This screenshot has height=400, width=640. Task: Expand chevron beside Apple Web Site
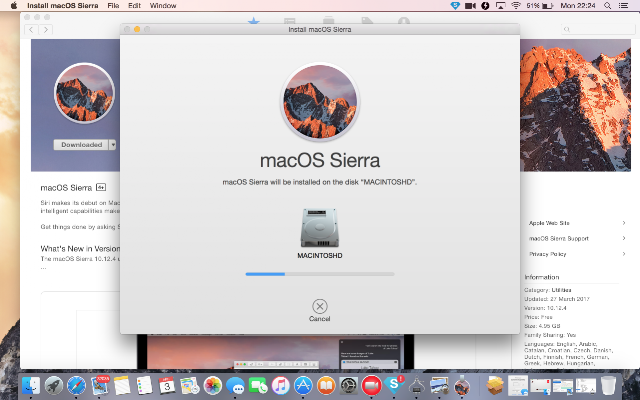[x=624, y=223]
